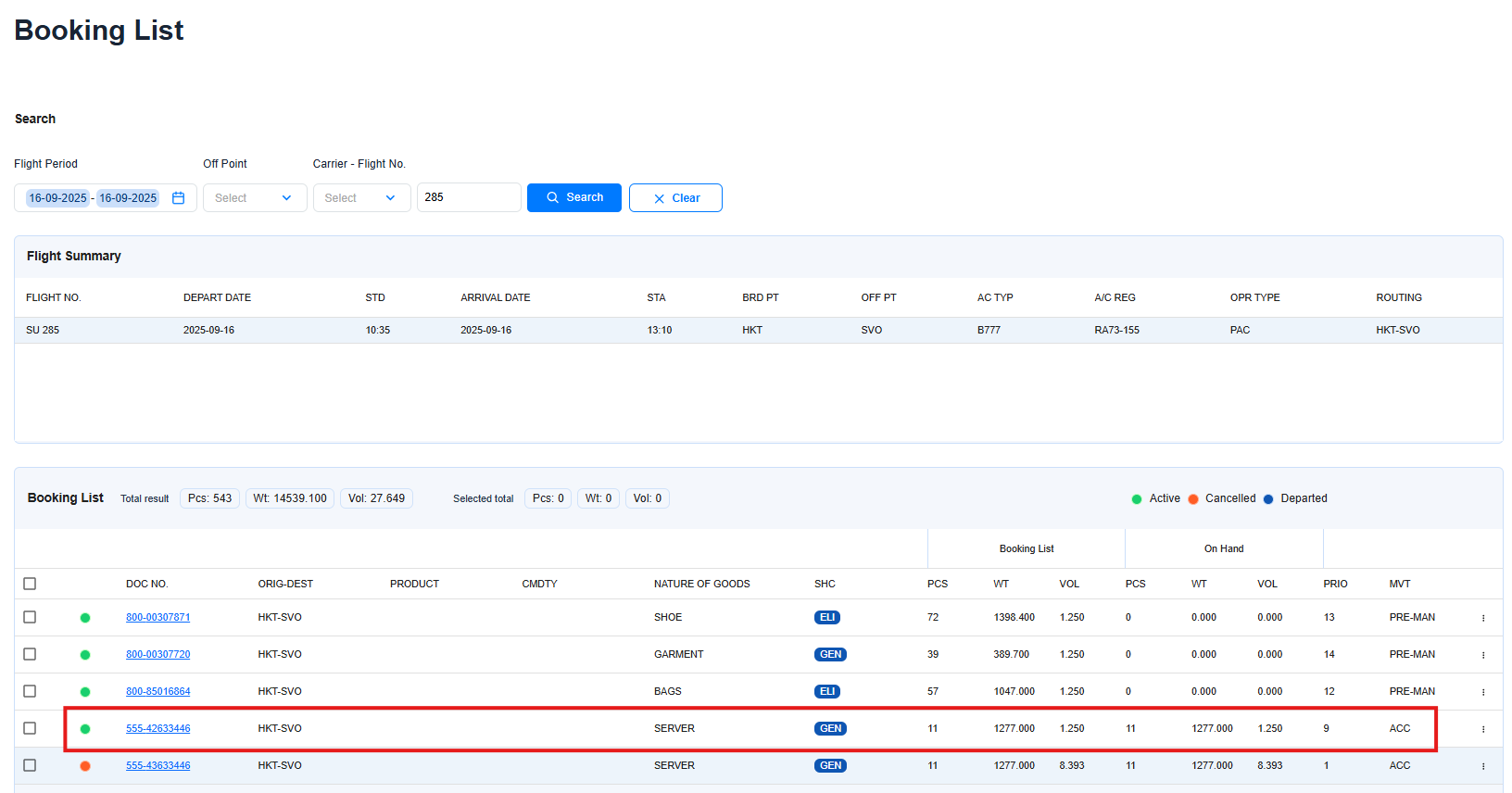1512x793 pixels.
Task: Click the orange Cancelled status dot on 555-43633446
Action: [x=85, y=766]
